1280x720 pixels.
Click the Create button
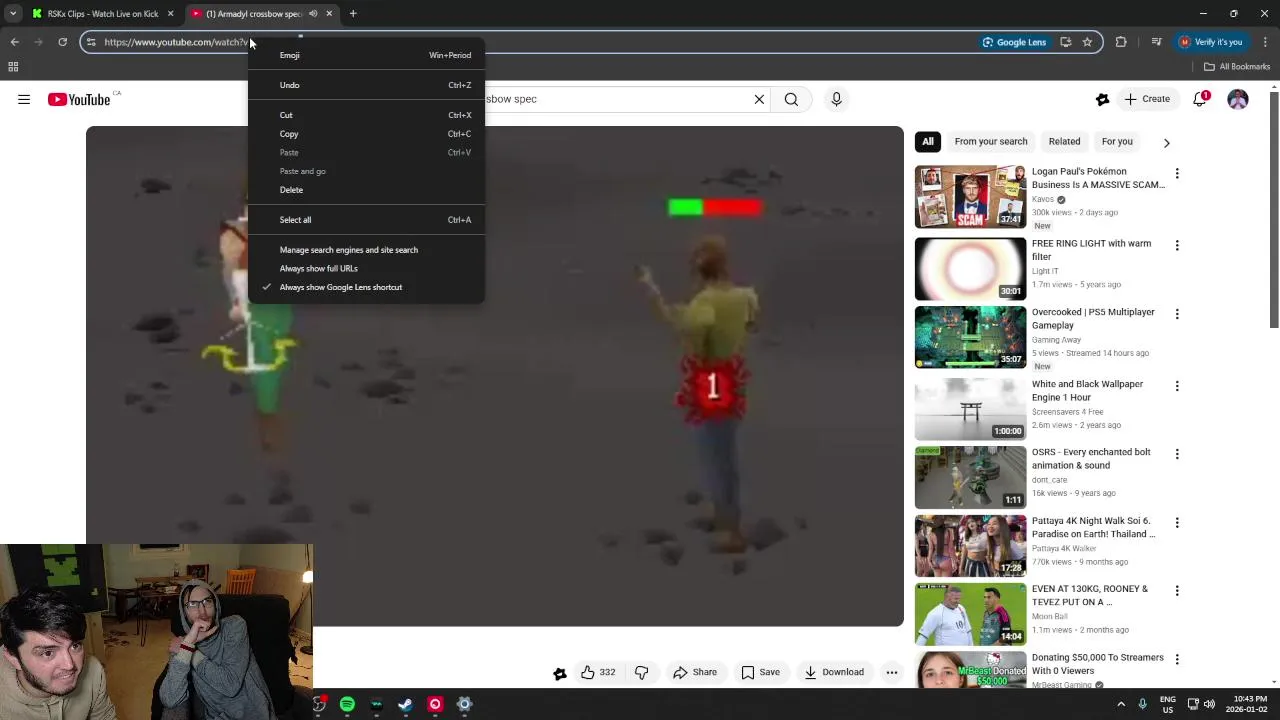pos(1147,99)
